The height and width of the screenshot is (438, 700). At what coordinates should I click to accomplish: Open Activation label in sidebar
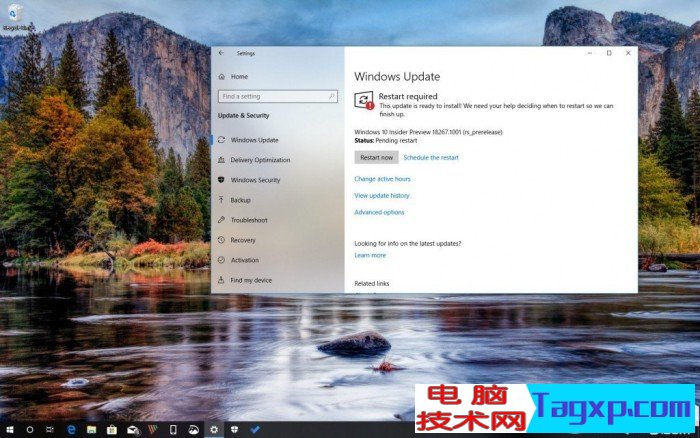pos(245,260)
